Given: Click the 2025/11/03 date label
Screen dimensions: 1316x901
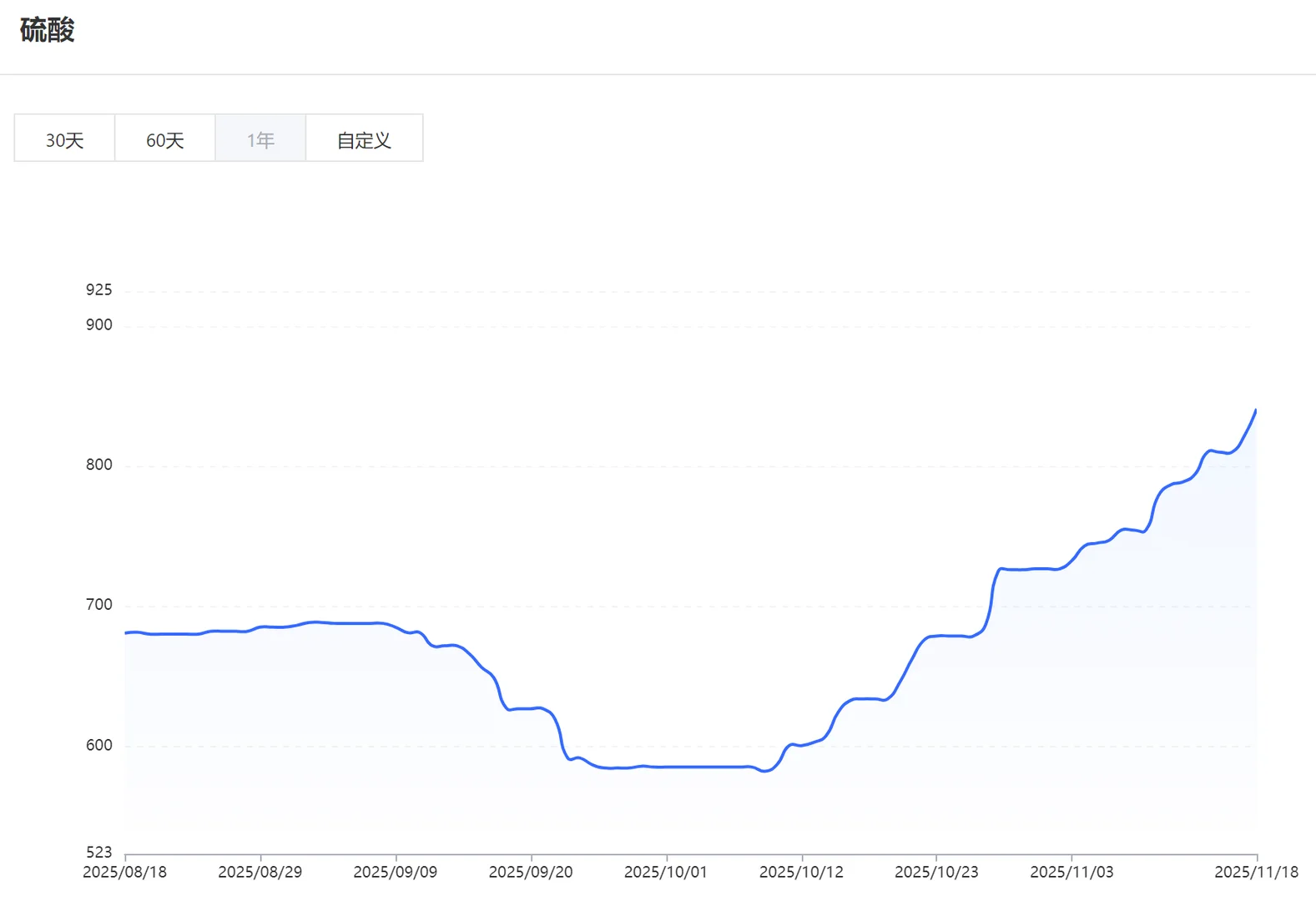Looking at the screenshot, I should (x=1071, y=872).
